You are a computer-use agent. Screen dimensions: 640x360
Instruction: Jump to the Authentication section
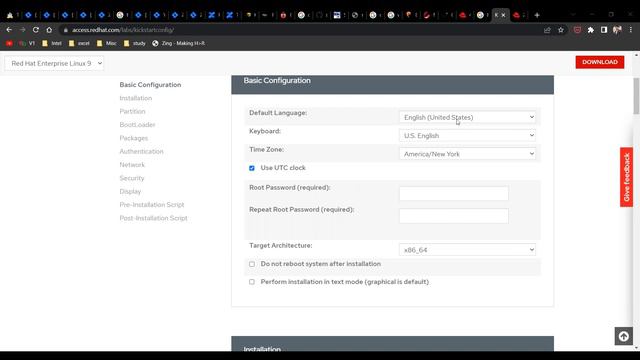141,151
